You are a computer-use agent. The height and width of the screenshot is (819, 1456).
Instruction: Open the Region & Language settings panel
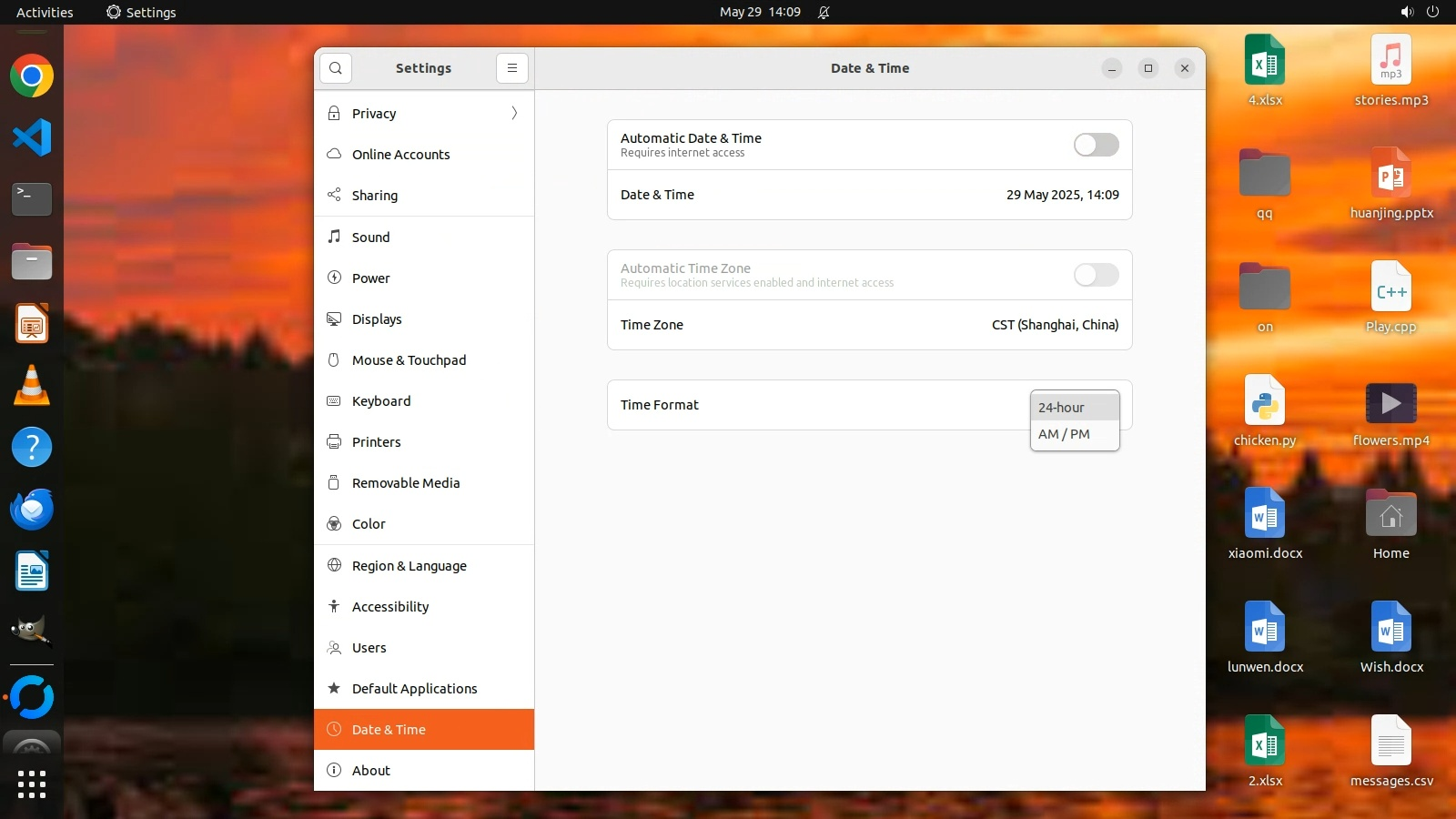click(x=409, y=566)
